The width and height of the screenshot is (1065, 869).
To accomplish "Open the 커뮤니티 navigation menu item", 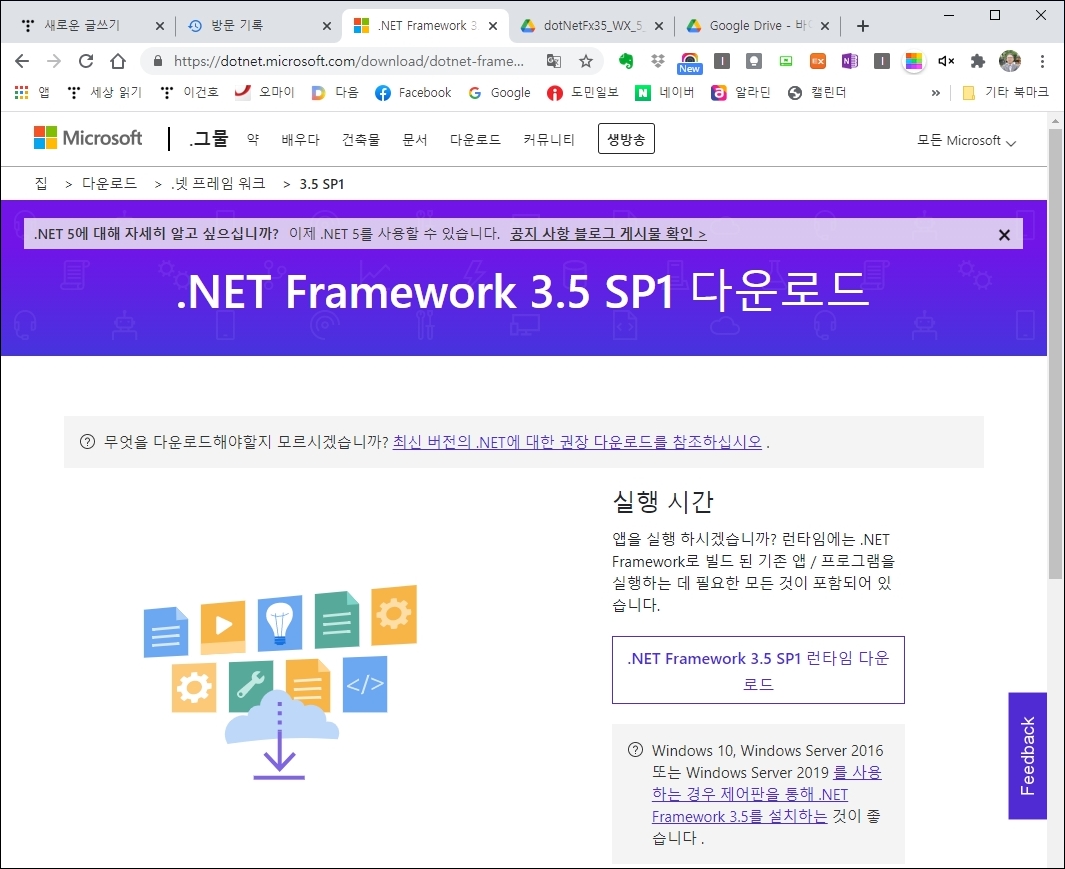I will pos(549,140).
